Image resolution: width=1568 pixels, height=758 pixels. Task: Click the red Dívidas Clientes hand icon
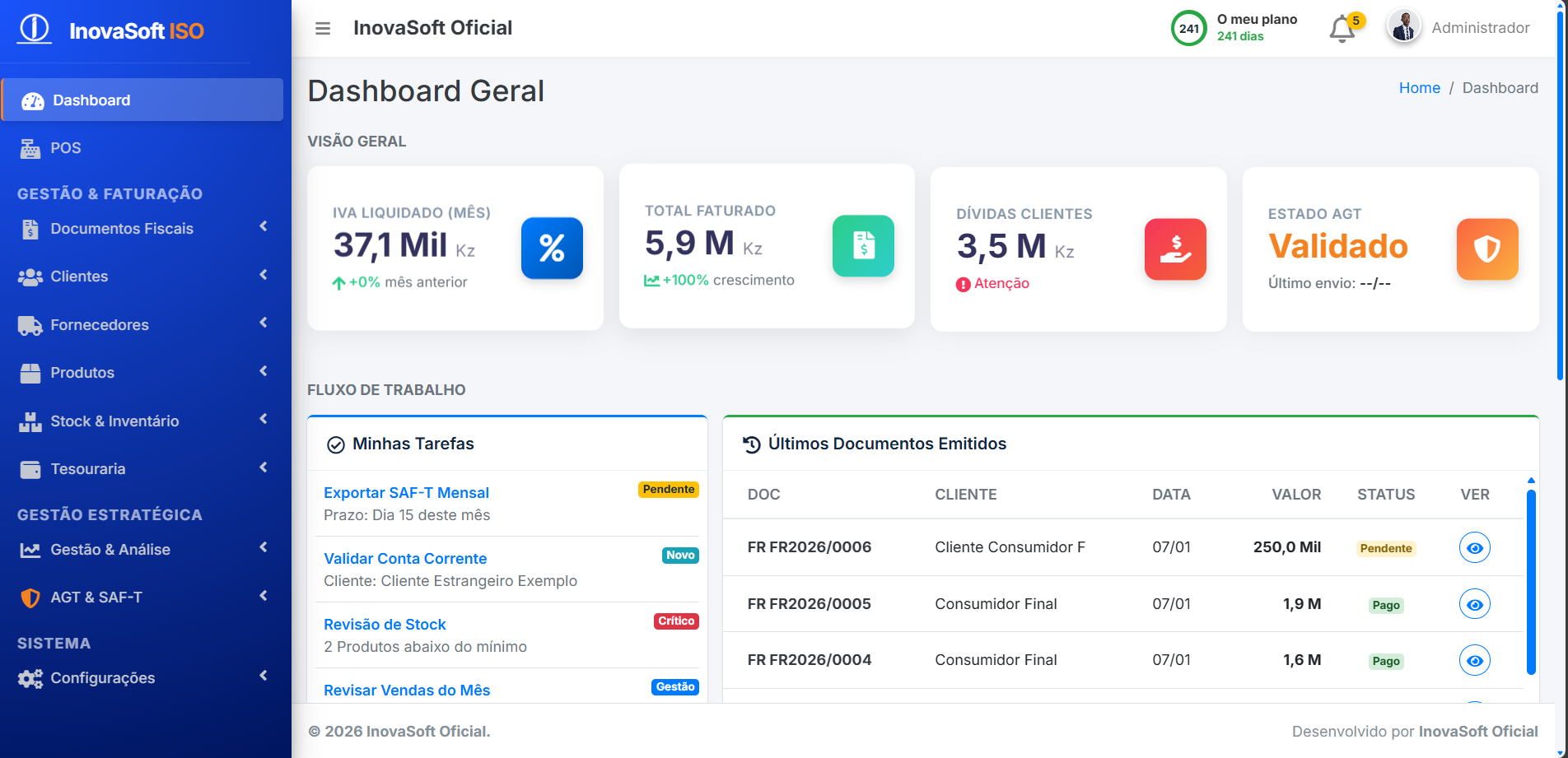click(1175, 249)
